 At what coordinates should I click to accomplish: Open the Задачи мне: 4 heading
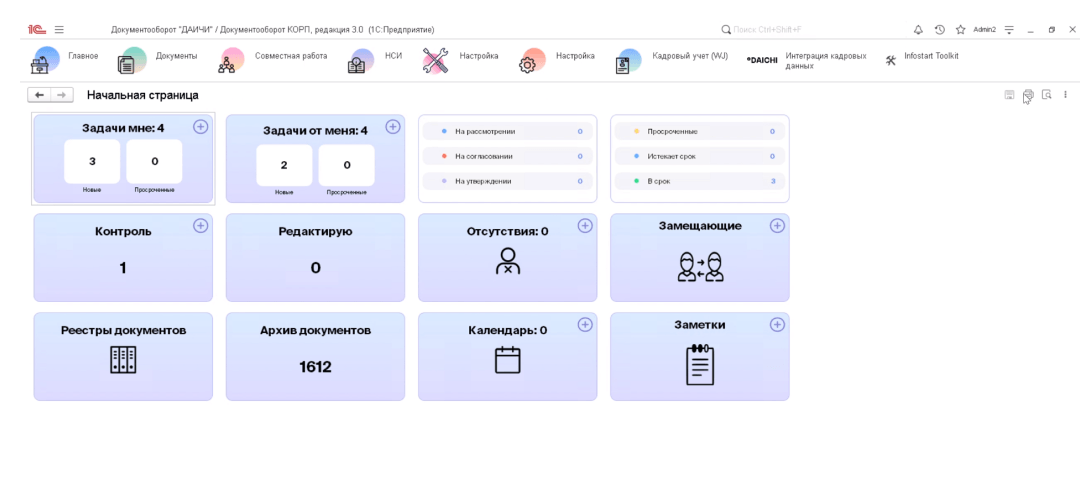click(x=123, y=128)
